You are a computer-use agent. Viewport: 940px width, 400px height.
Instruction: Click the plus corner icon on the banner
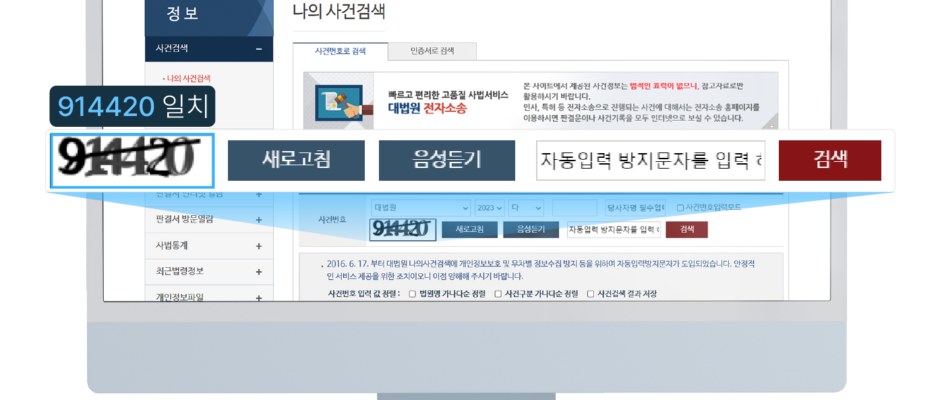pyautogui.click(x=773, y=125)
